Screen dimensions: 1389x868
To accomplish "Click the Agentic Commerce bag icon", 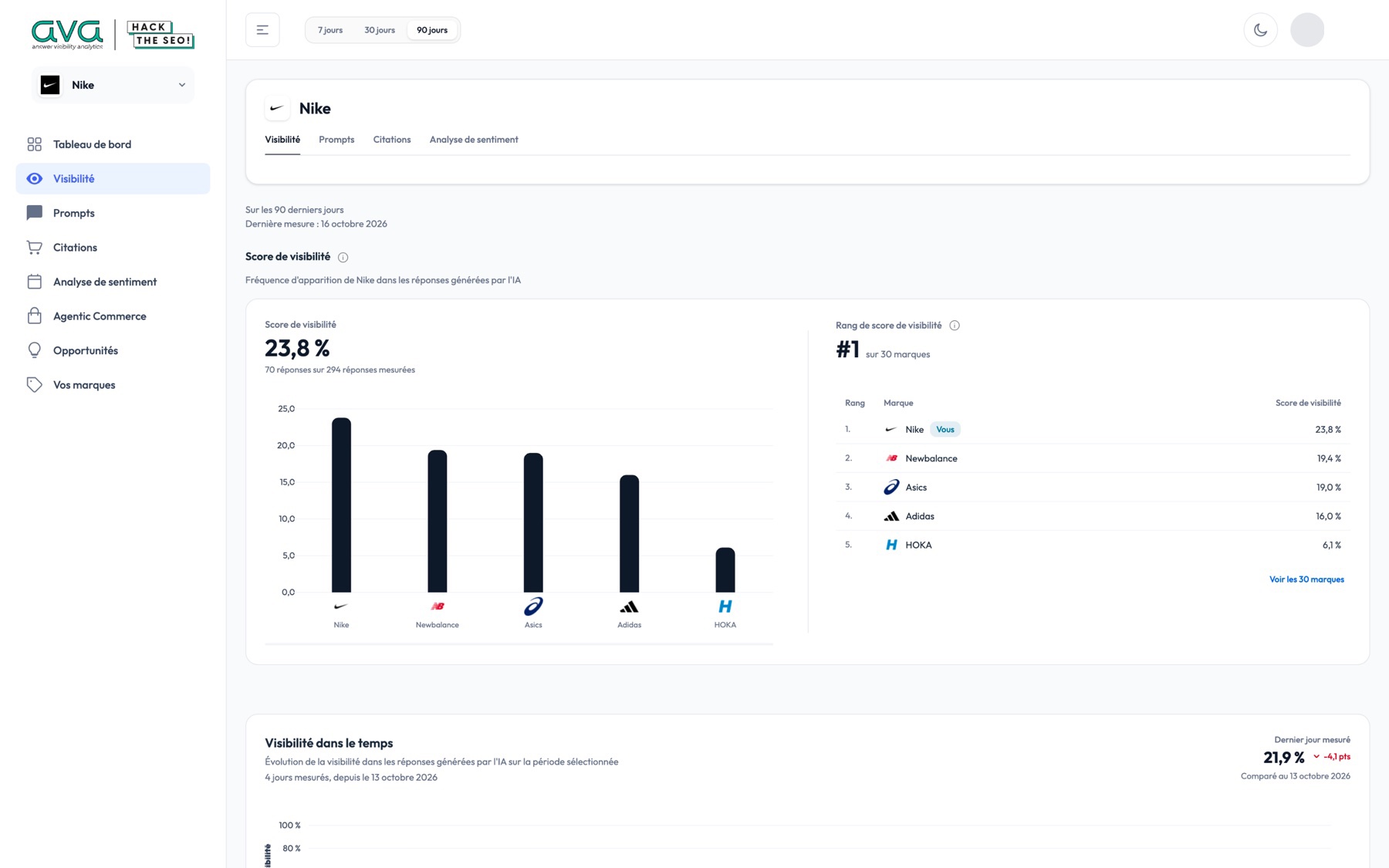I will click(35, 316).
